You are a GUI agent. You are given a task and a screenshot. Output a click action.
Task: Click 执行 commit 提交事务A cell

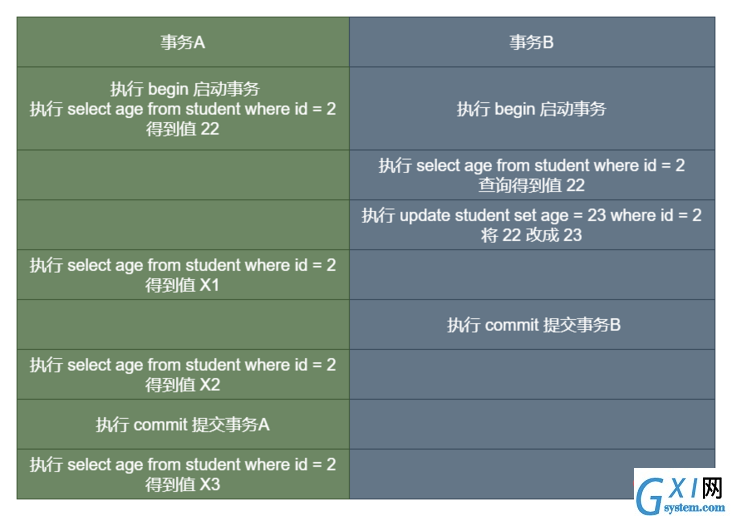tap(183, 424)
